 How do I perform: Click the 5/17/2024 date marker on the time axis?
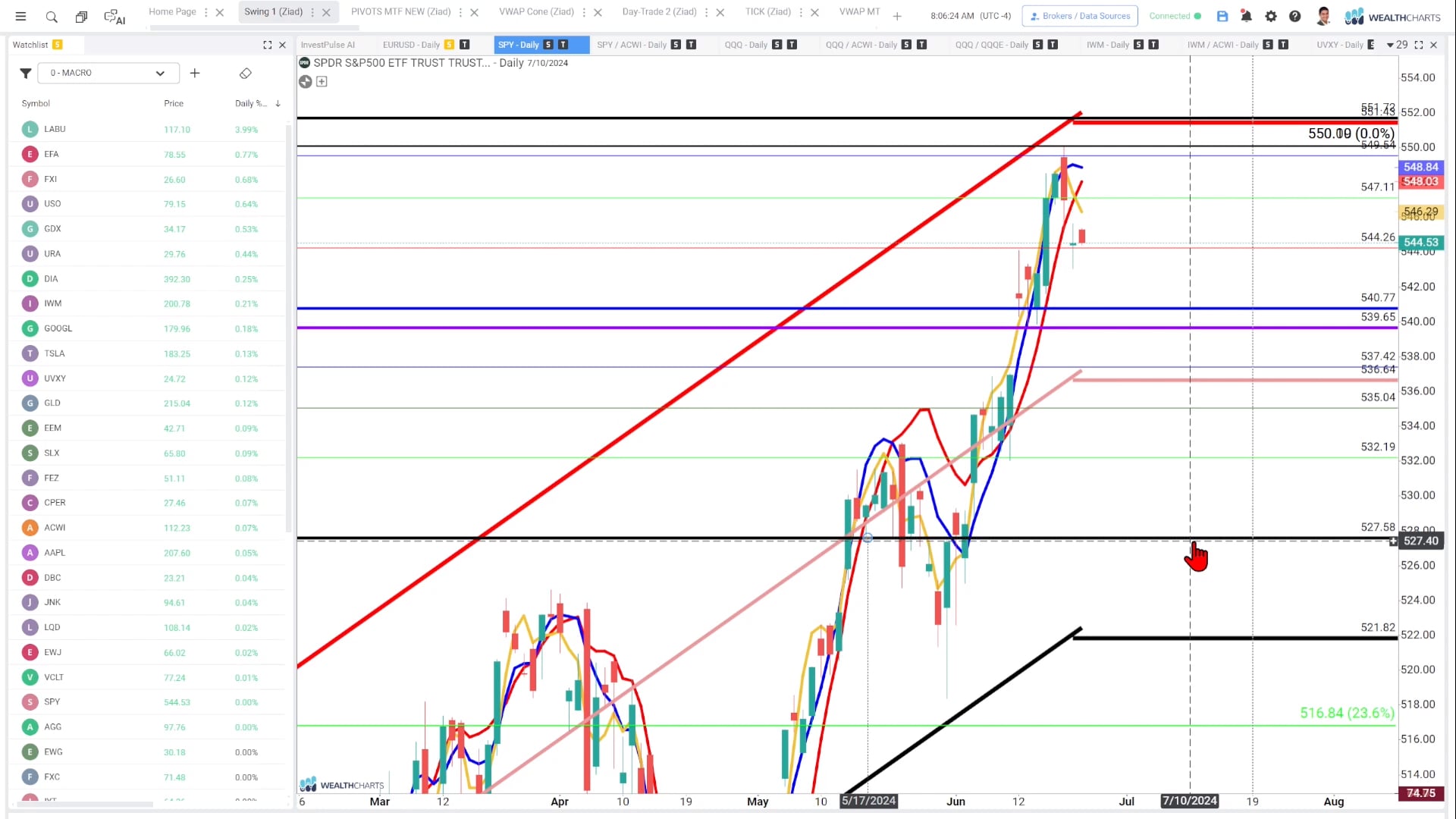point(869,801)
